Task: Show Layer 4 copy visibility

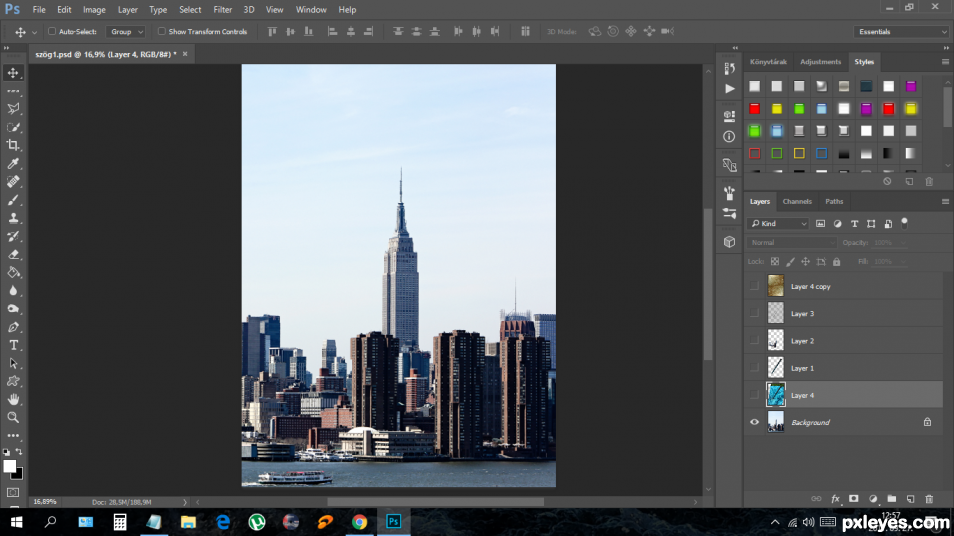Action: point(754,287)
